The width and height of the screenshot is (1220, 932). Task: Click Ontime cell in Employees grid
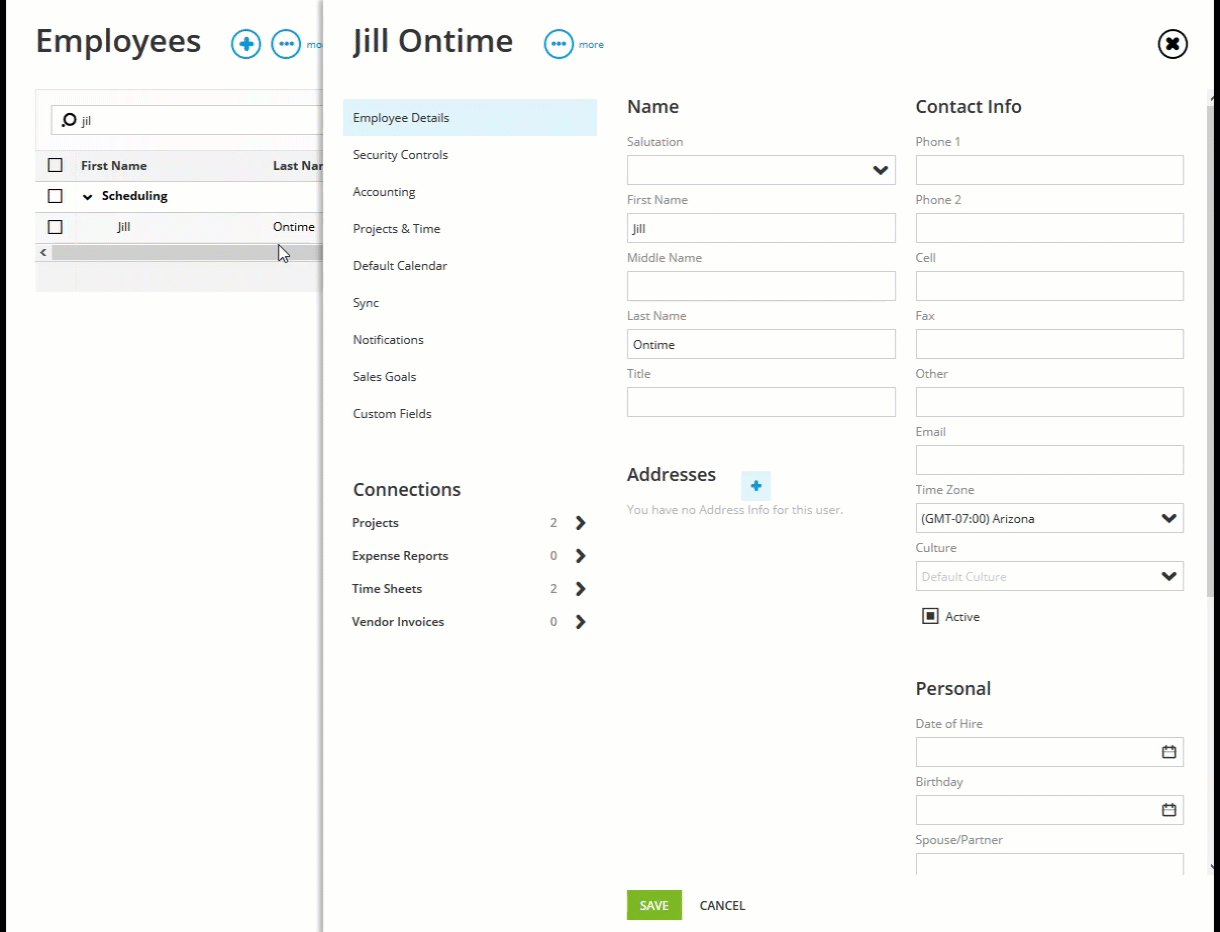pos(294,227)
